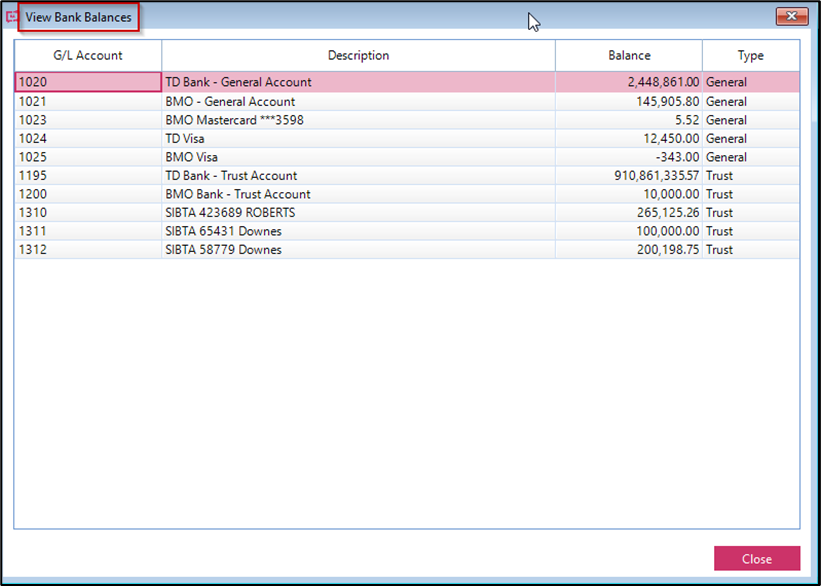This screenshot has width=821, height=586.
Task: Select the BMO Bank - Trust Account row
Action: 359,194
